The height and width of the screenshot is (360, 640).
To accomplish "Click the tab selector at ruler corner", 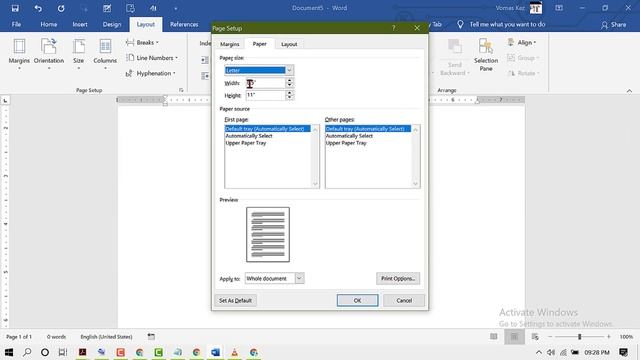I will tap(5, 100).
